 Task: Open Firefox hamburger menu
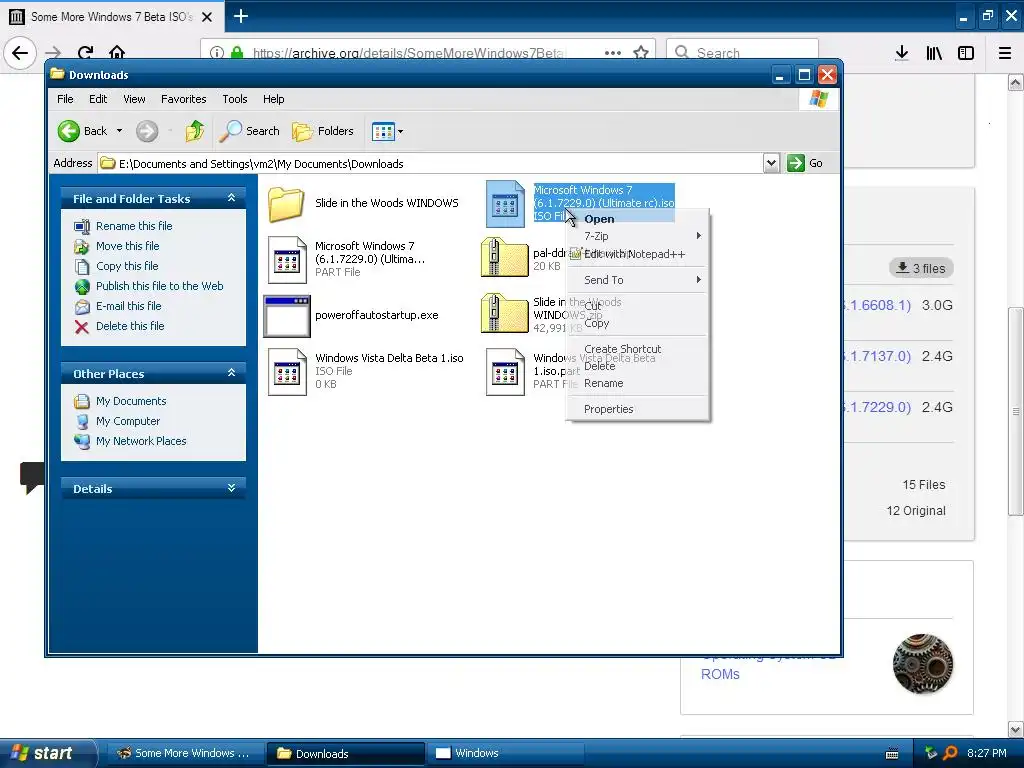pos(1005,53)
